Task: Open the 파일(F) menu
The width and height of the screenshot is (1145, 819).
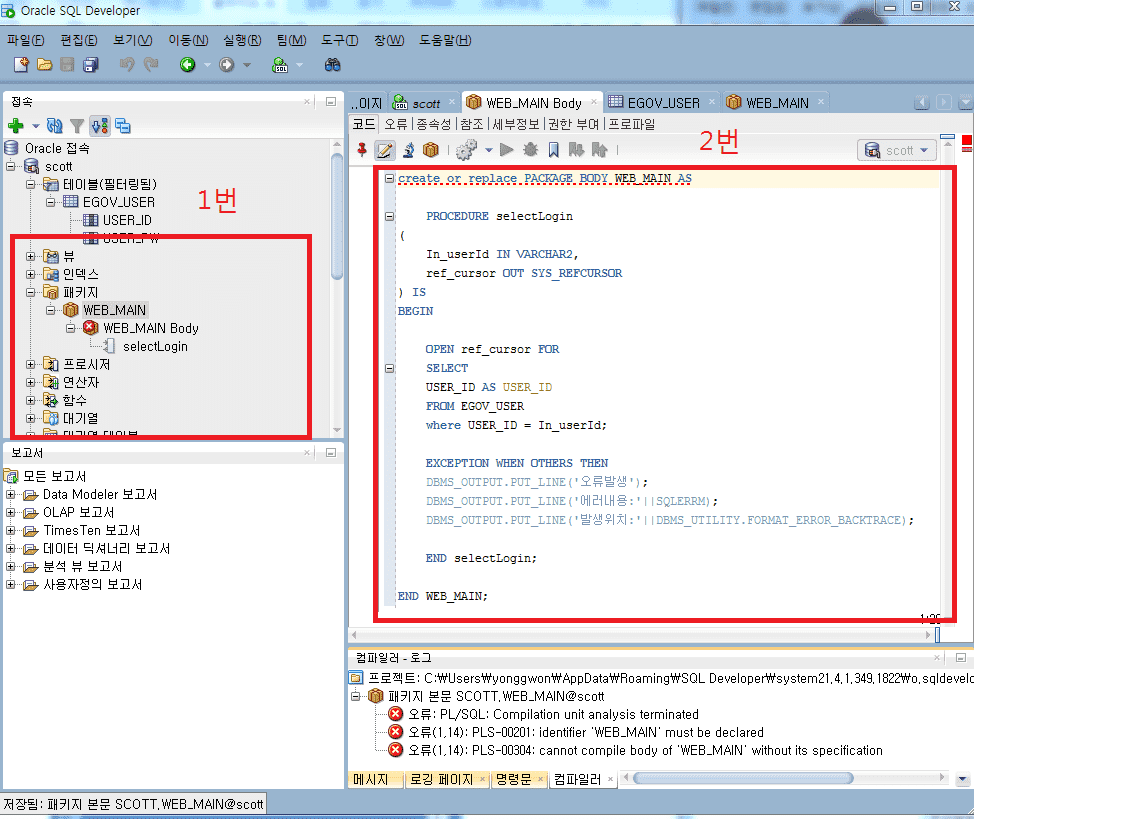Action: (x=26, y=40)
